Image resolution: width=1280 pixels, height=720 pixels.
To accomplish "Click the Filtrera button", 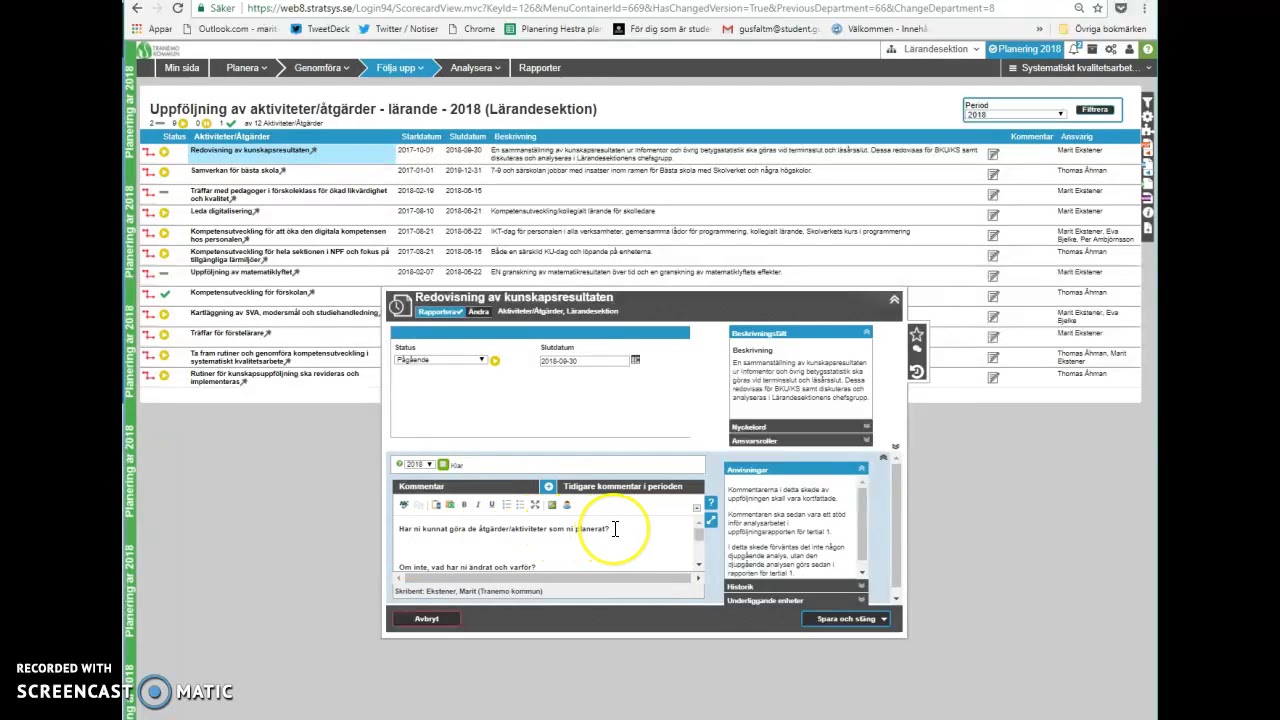I will click(1095, 110).
